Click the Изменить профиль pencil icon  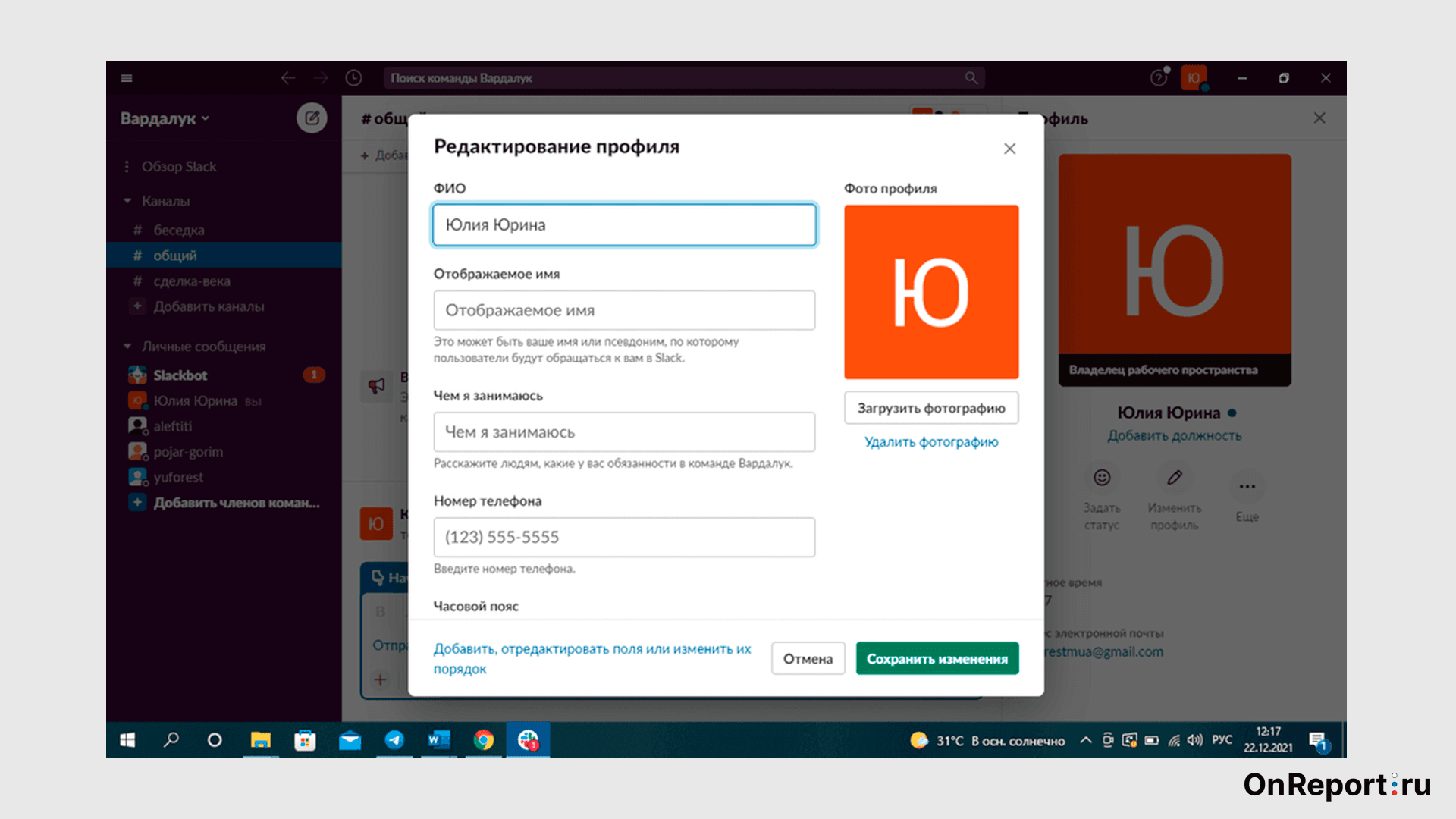(1175, 477)
